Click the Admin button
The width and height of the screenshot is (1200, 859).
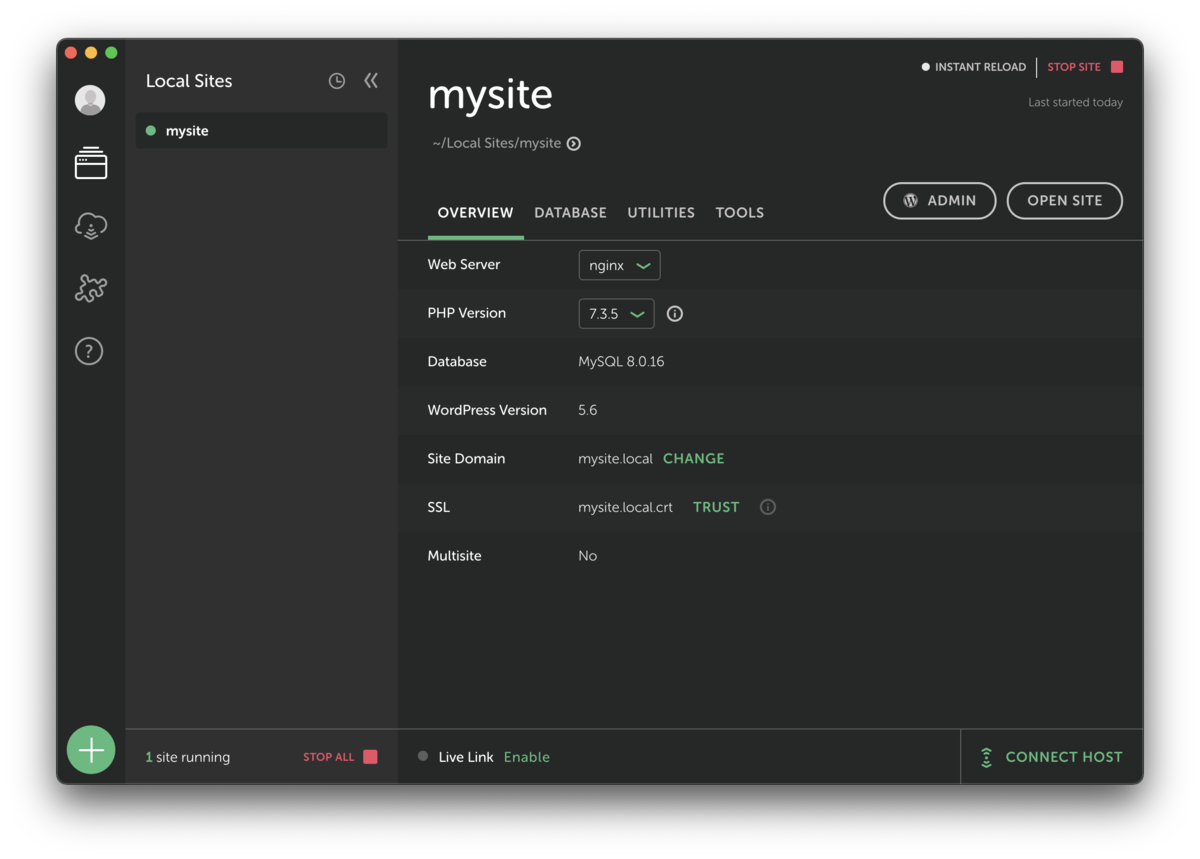(x=940, y=200)
